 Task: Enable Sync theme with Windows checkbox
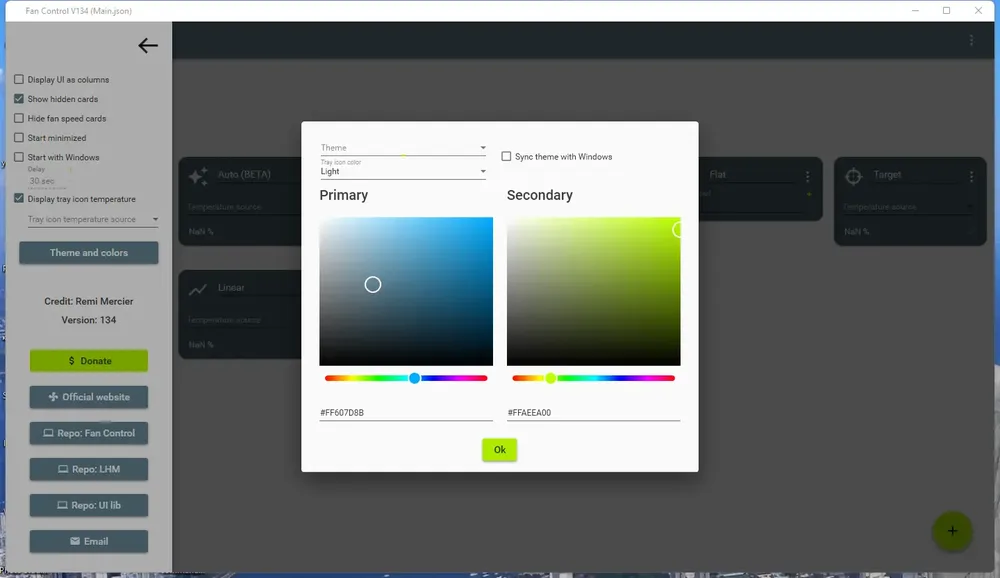(x=506, y=156)
